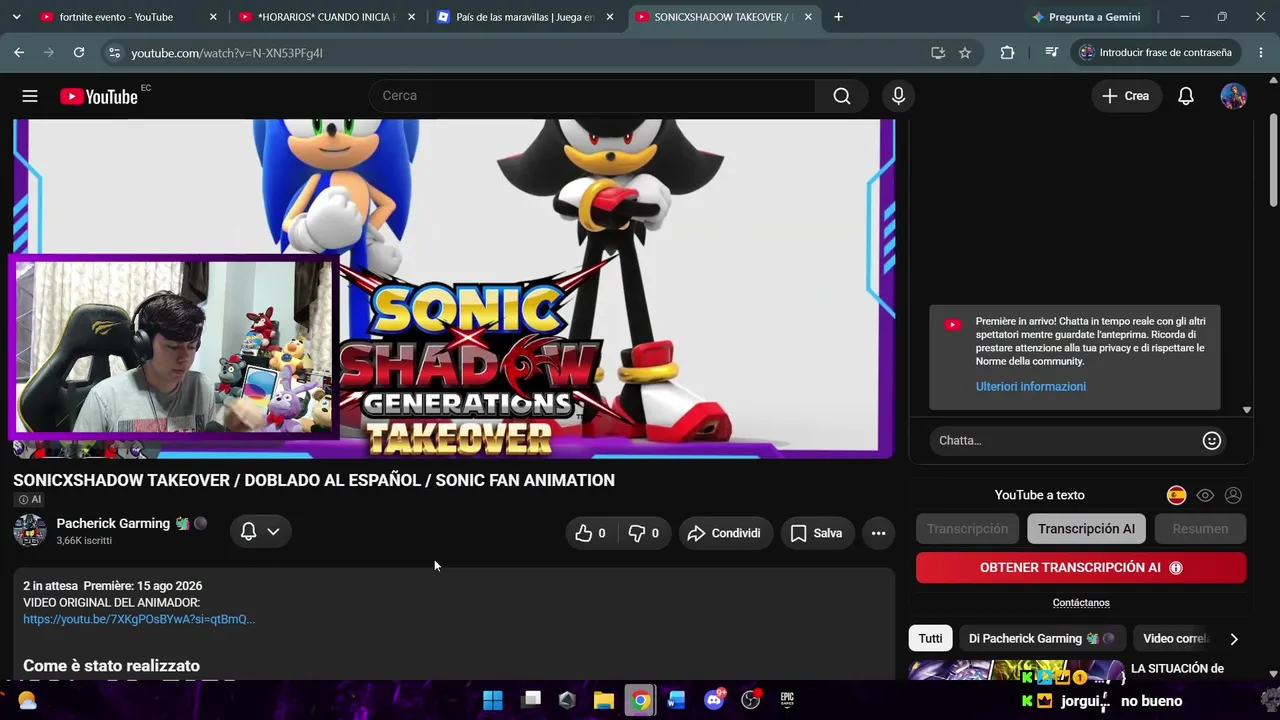
Task: Open a new browser tab
Action: pos(838,17)
